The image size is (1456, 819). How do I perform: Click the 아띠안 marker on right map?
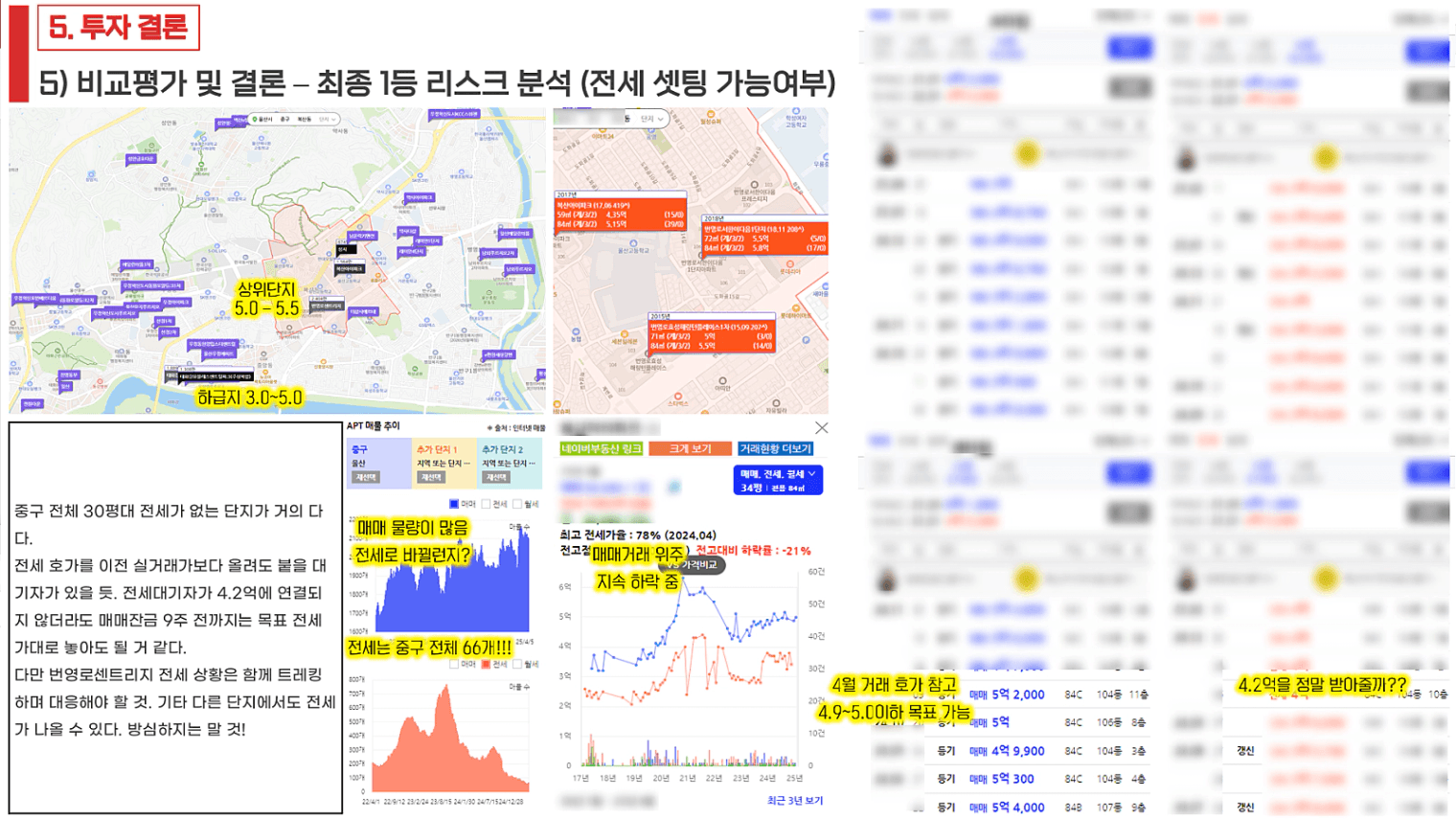click(722, 383)
